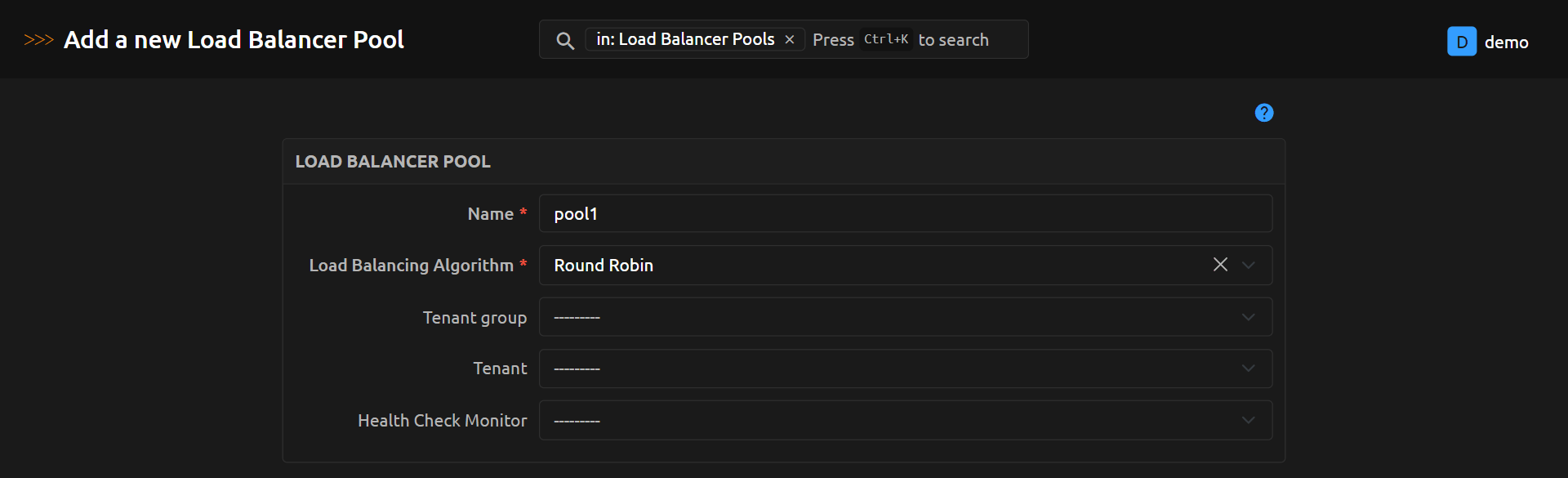Click the Name field containing pool1
Viewport: 1568px width, 478px height.
pos(905,214)
